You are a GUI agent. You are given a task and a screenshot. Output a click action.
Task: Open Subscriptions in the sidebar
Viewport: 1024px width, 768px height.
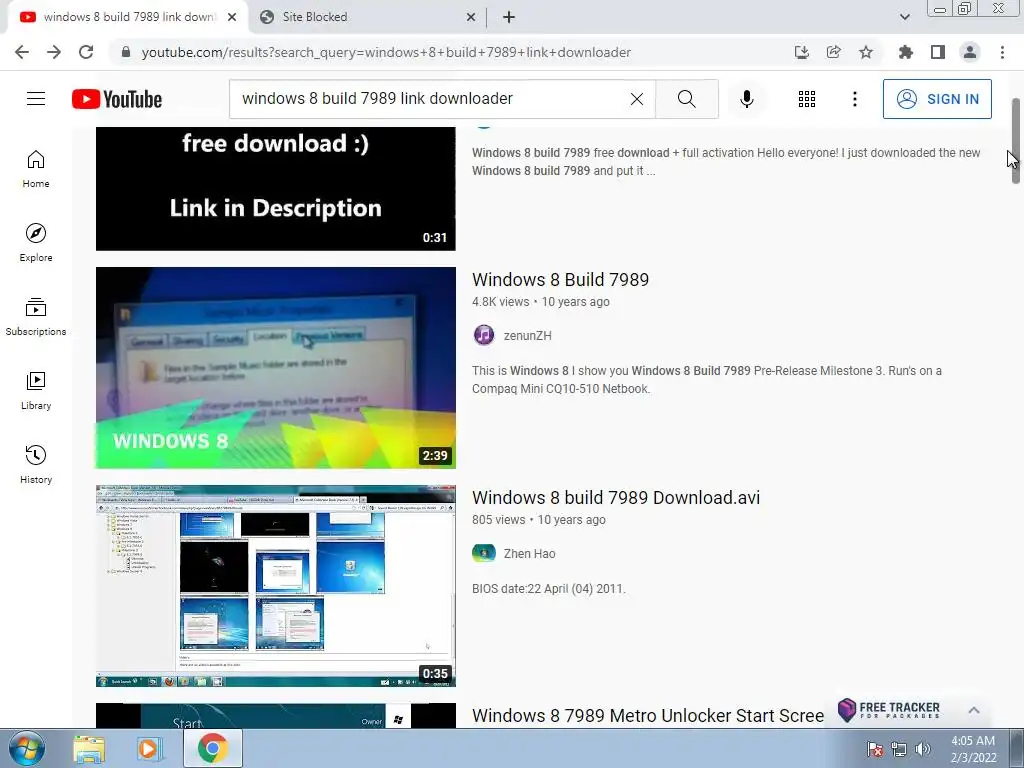36,317
